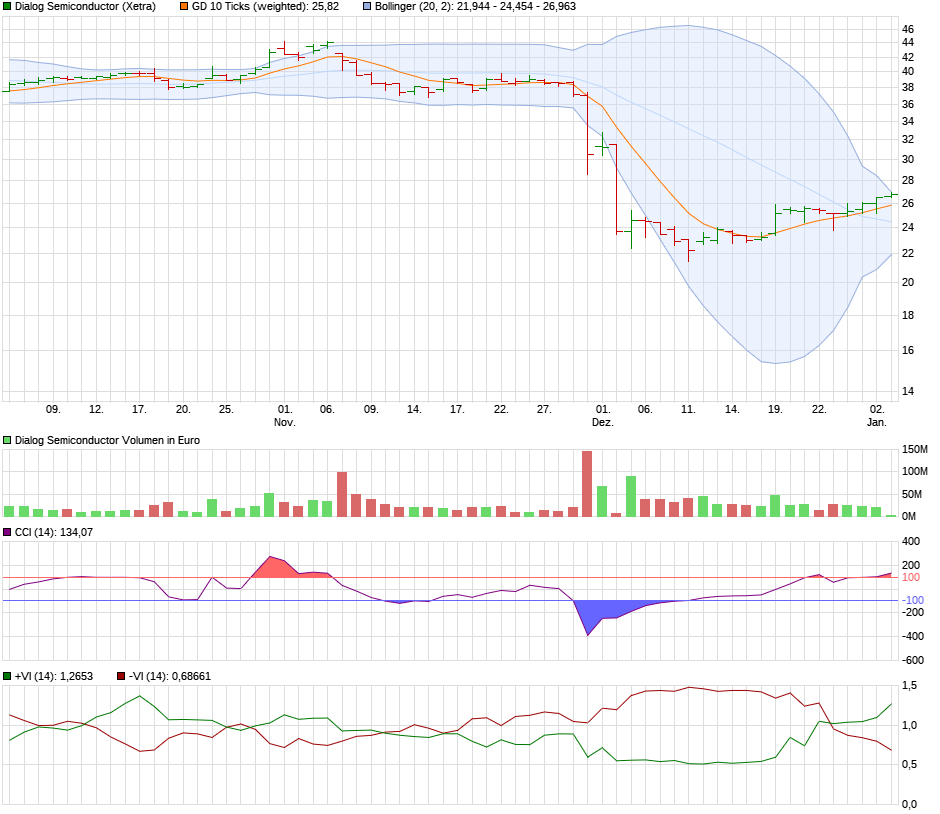940x814 pixels.
Task: Click the '0M' volume axis value
Action: click(909, 517)
